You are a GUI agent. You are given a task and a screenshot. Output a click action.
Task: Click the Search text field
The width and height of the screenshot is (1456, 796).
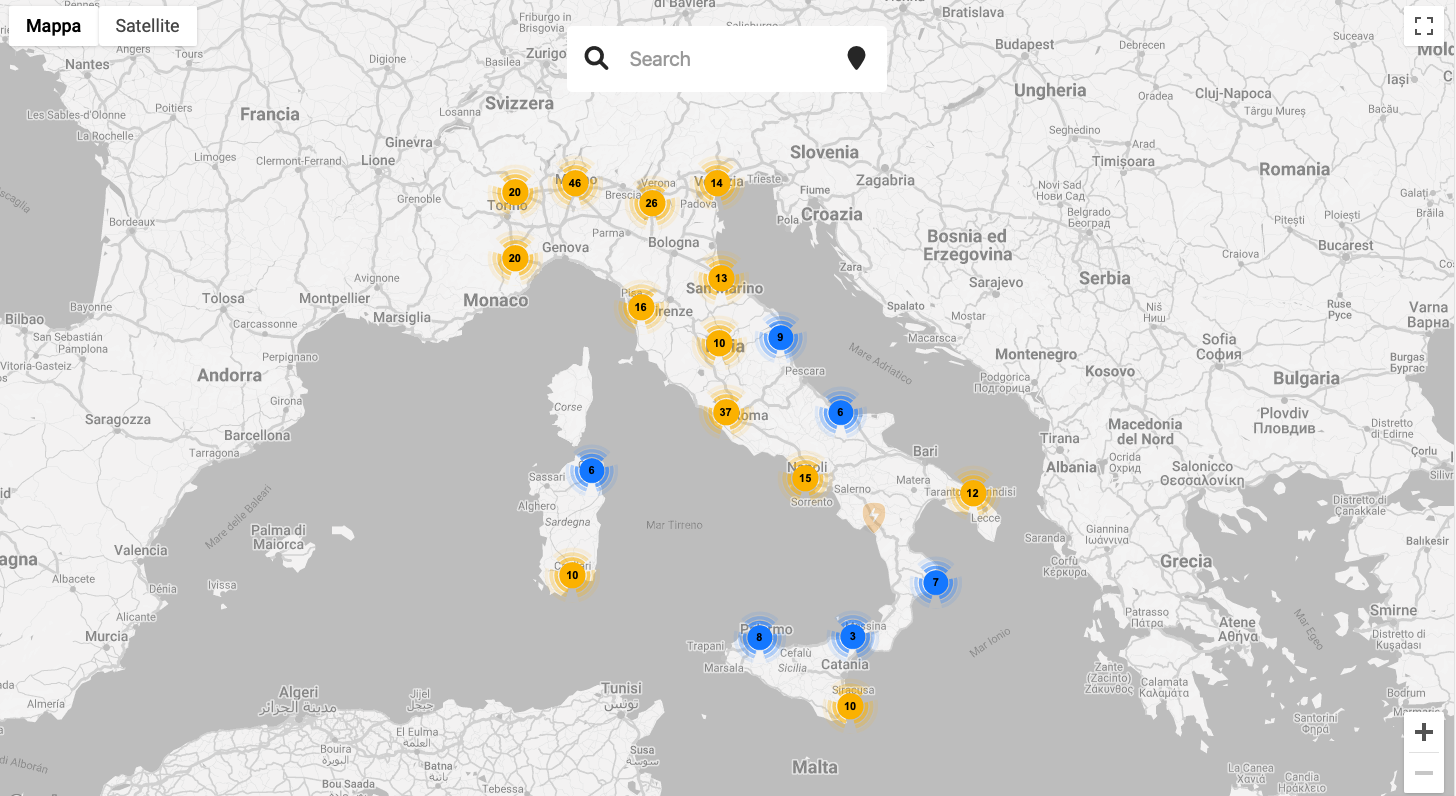pyautogui.click(x=725, y=59)
